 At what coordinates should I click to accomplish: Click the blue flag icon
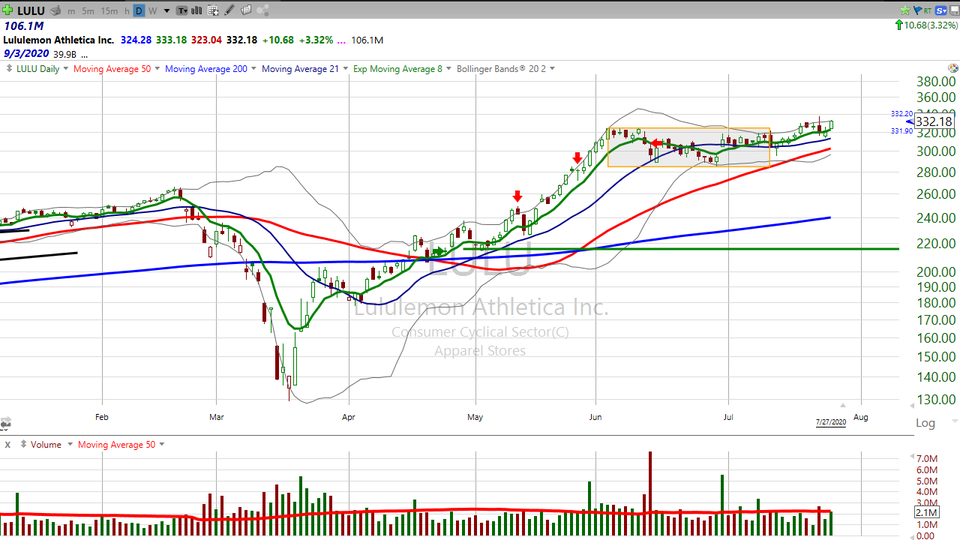[917, 10]
